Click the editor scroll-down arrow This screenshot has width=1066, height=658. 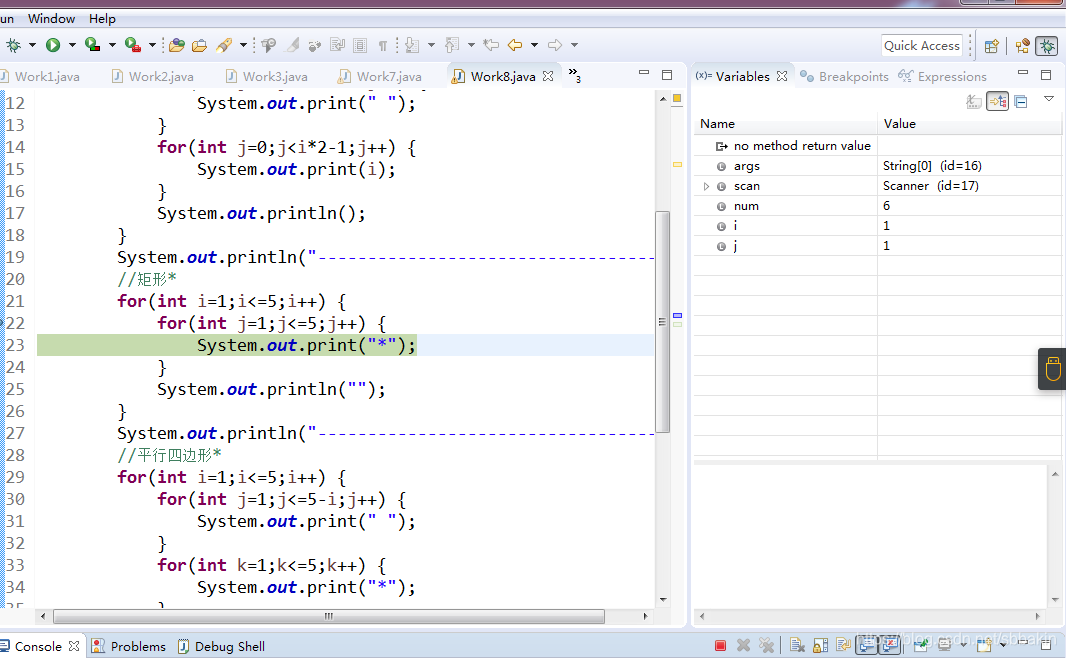click(663, 600)
